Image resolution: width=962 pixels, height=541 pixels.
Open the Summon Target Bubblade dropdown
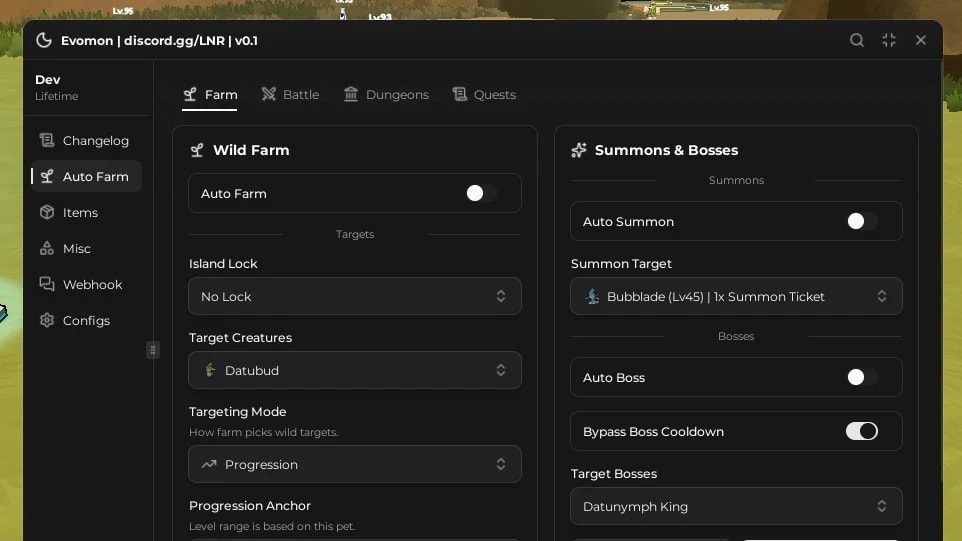click(736, 296)
